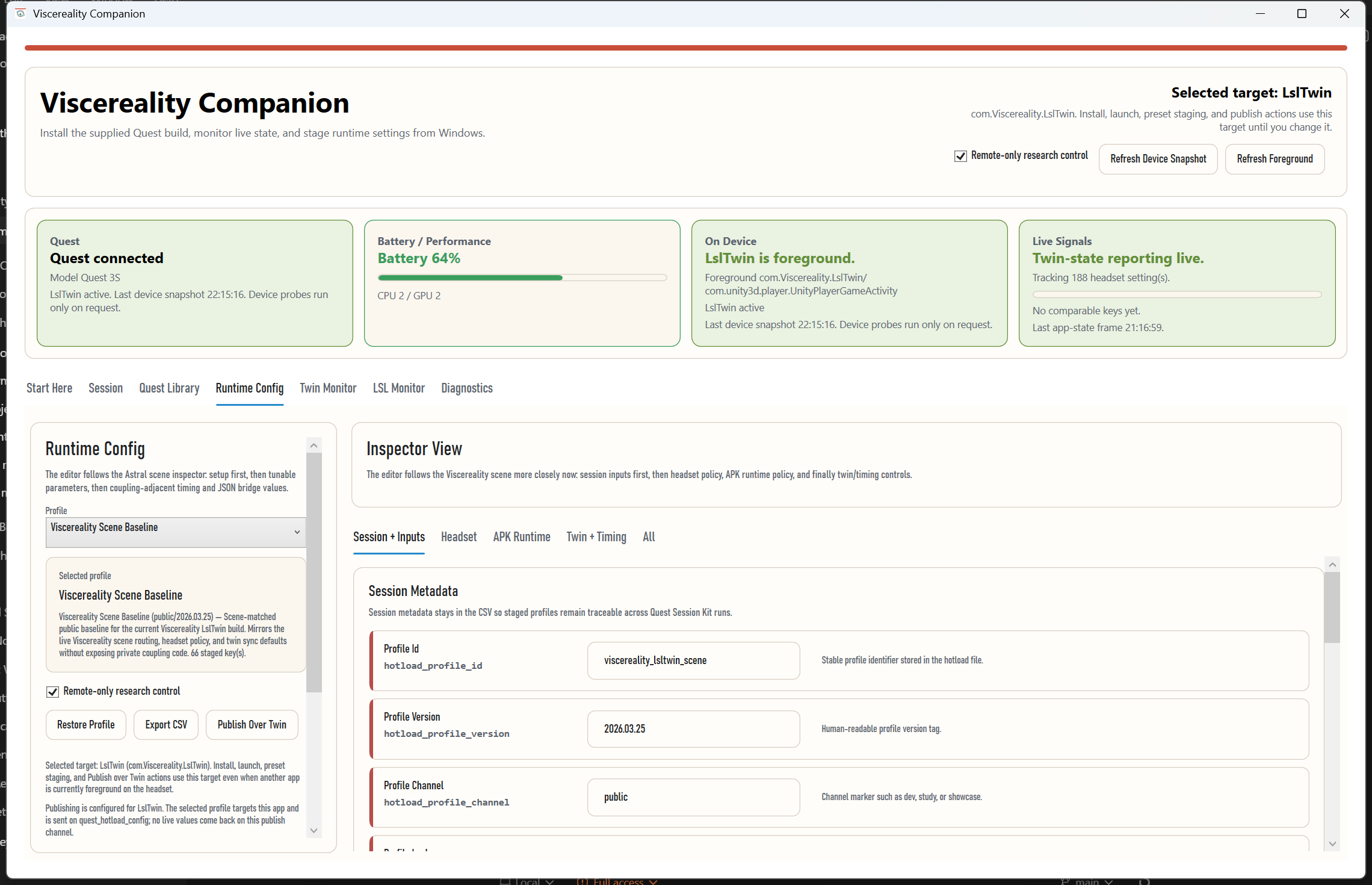The width and height of the screenshot is (1372, 885).
Task: Click the 'Selected target: LslTwin' heading
Action: tap(1251, 93)
